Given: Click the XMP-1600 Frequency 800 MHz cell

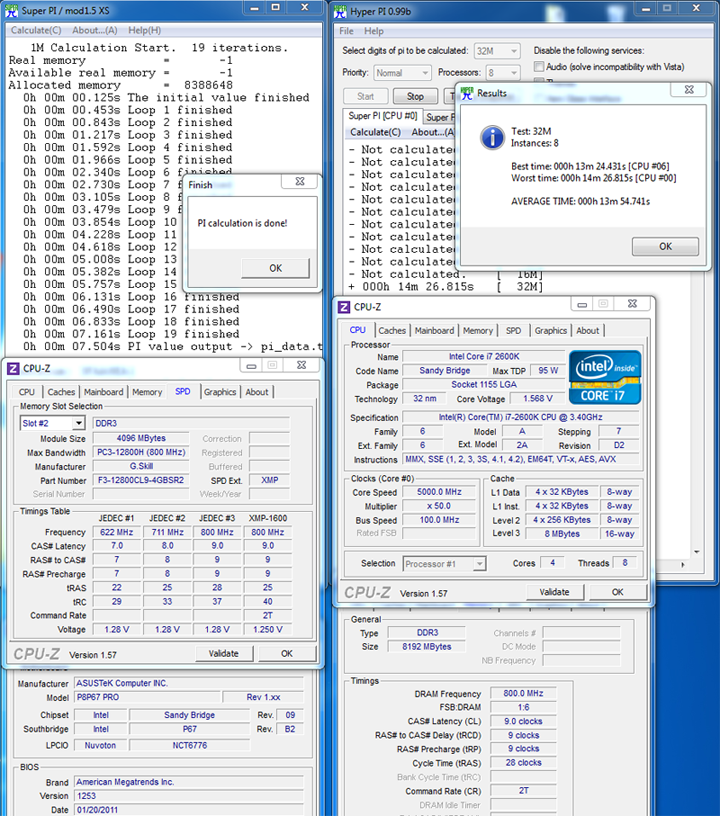Looking at the screenshot, I should click(x=267, y=532).
